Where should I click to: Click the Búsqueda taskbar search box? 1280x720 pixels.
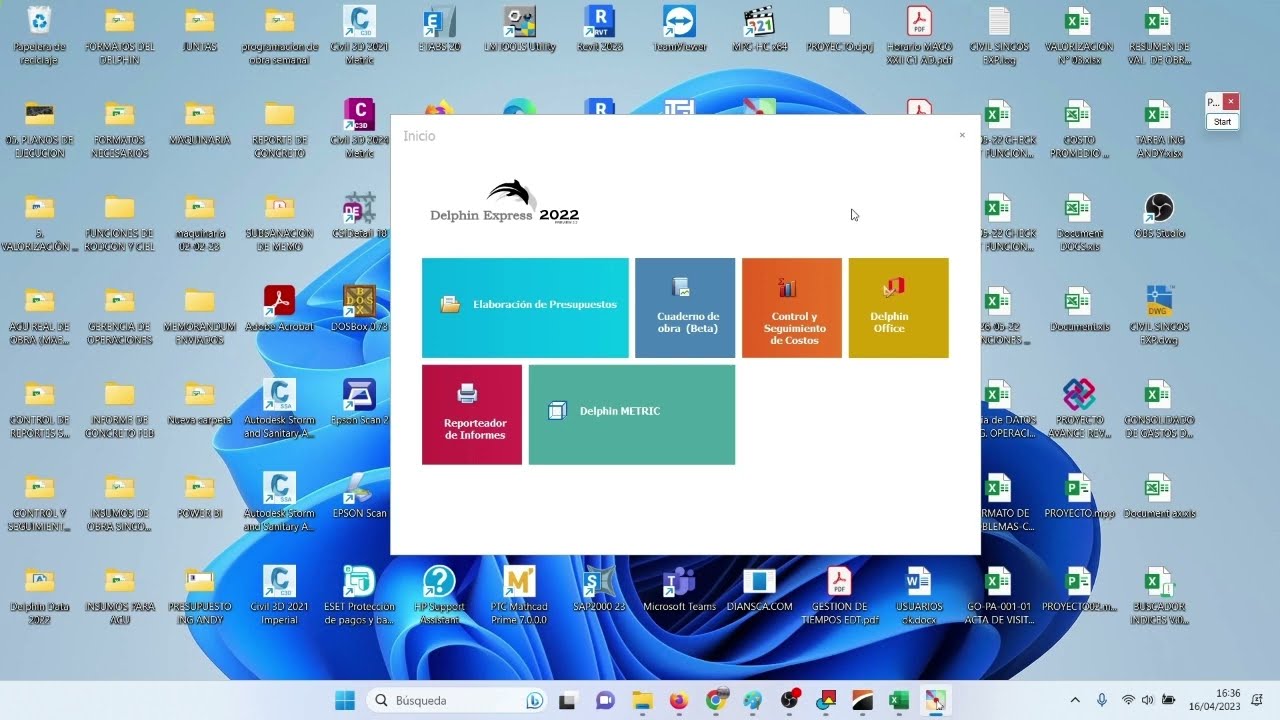pos(458,700)
